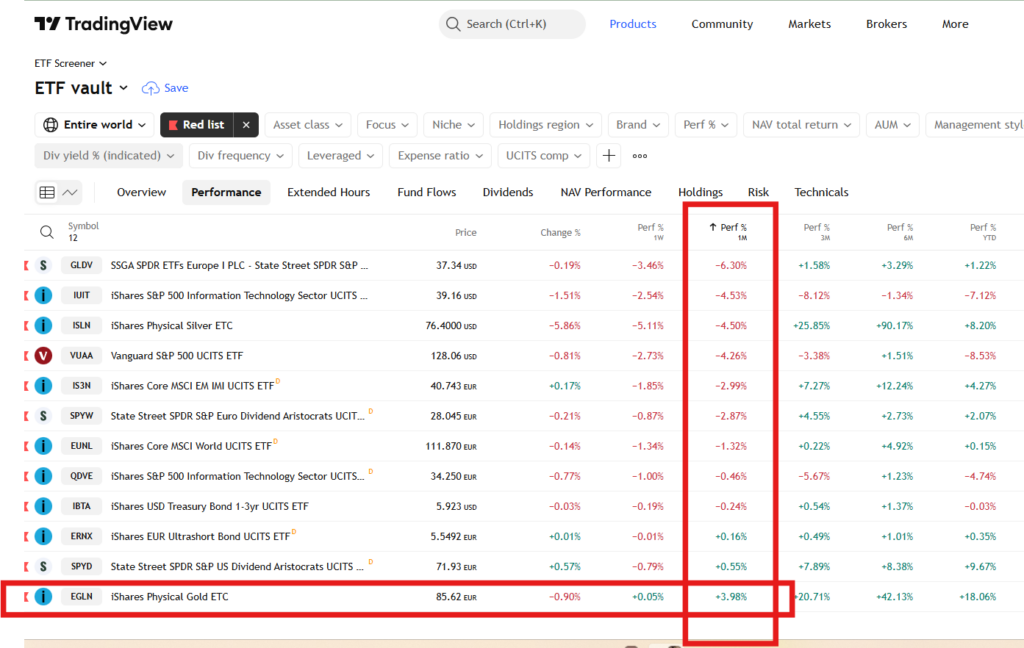Click the cloud Save icon
Screen dimensions: 1024x648
[x=151, y=88]
